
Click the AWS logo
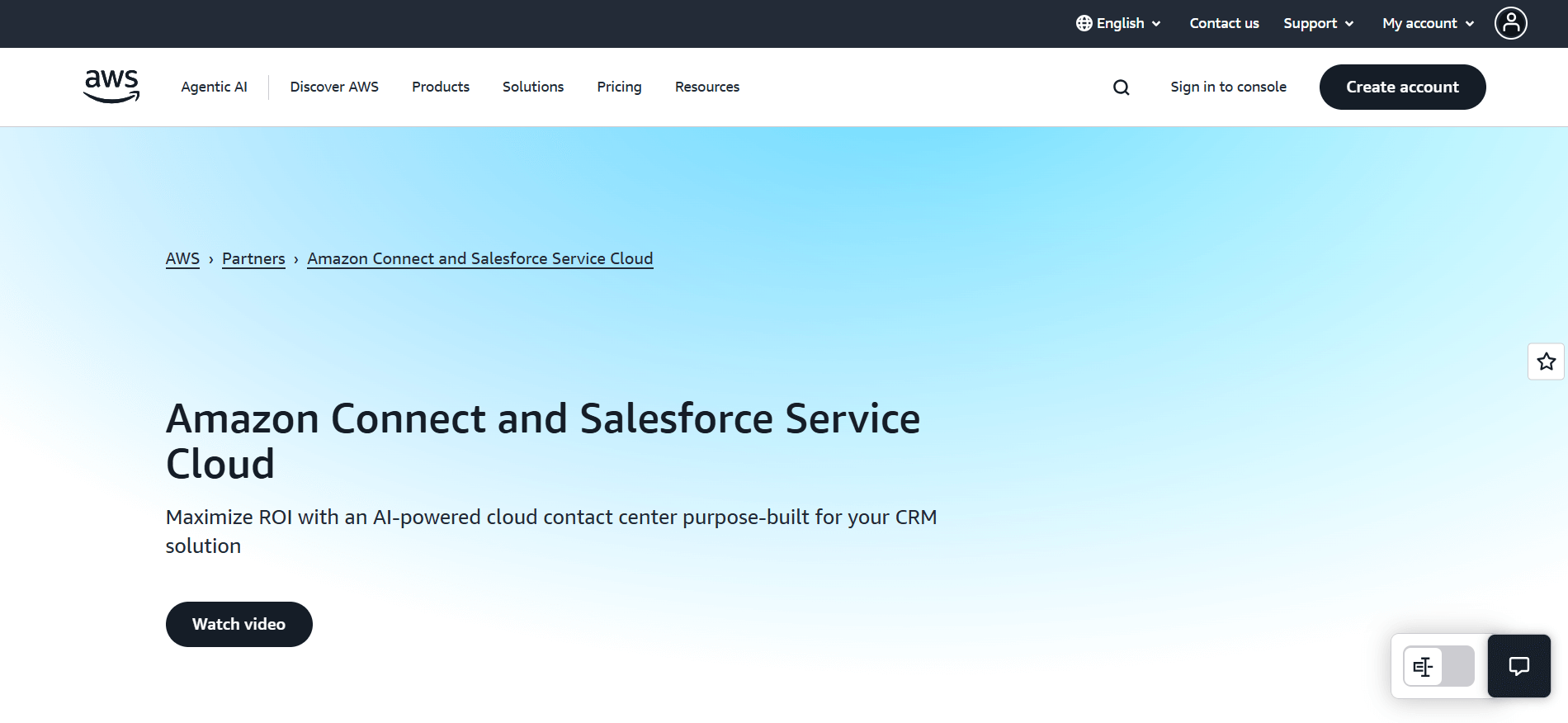pos(111,87)
